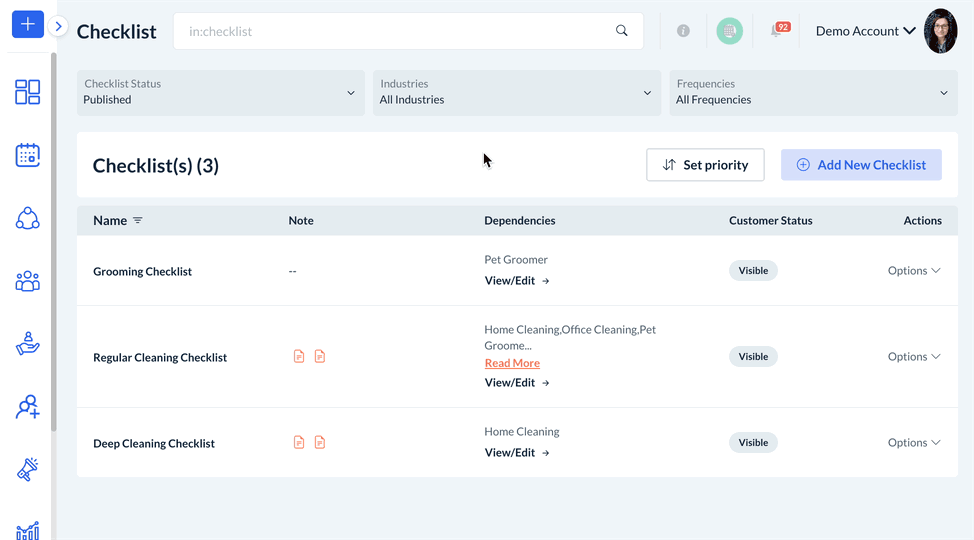Click the megaphone marketing icon in sidebar
974x540 pixels.
pyautogui.click(x=28, y=469)
